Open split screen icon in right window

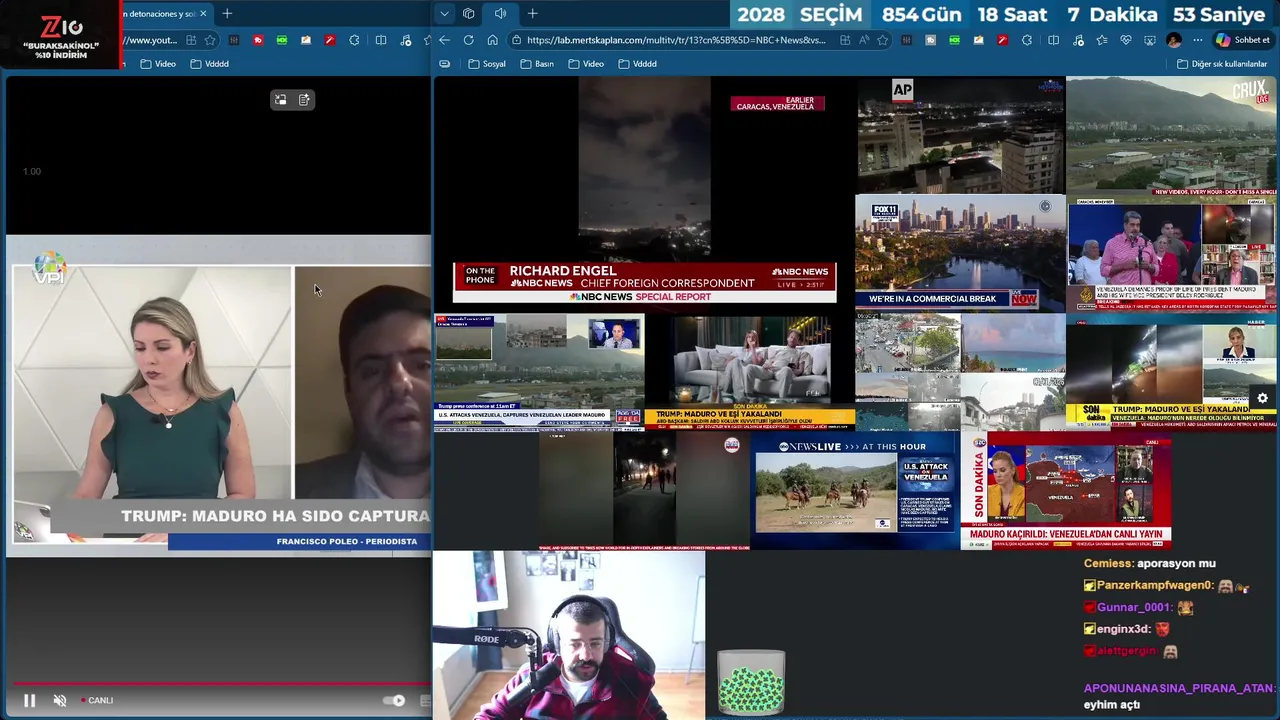pyautogui.click(x=1053, y=40)
